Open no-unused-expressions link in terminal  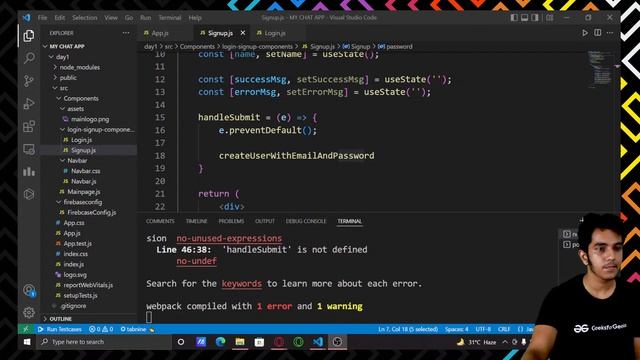point(229,238)
